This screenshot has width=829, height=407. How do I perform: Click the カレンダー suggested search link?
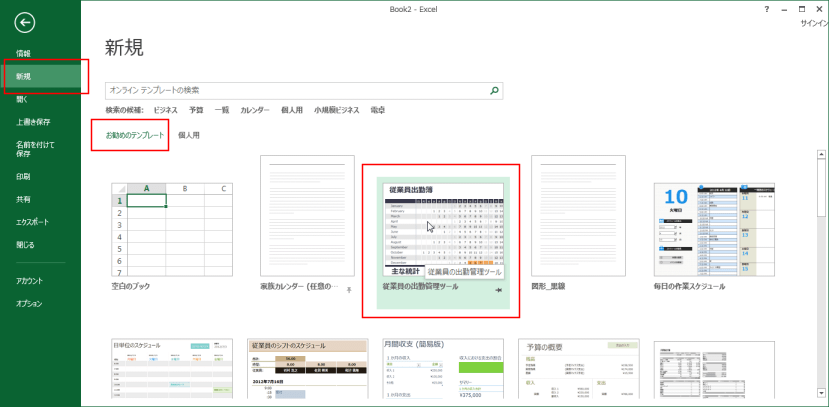coord(254,110)
